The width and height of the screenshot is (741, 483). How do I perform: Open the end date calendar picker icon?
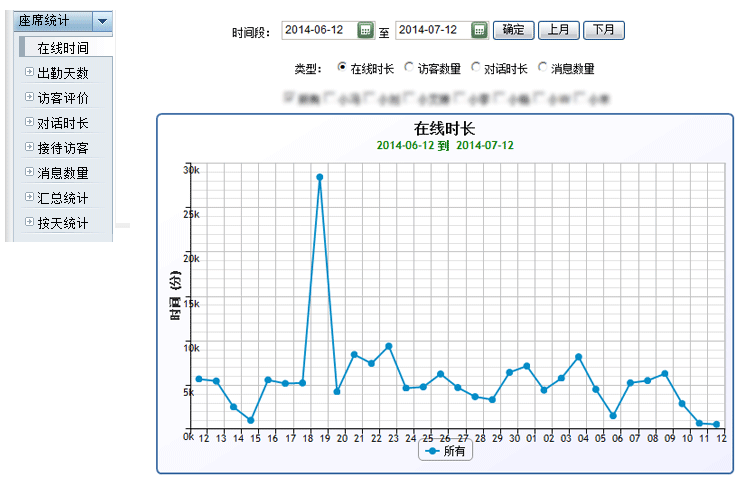pyautogui.click(x=479, y=30)
